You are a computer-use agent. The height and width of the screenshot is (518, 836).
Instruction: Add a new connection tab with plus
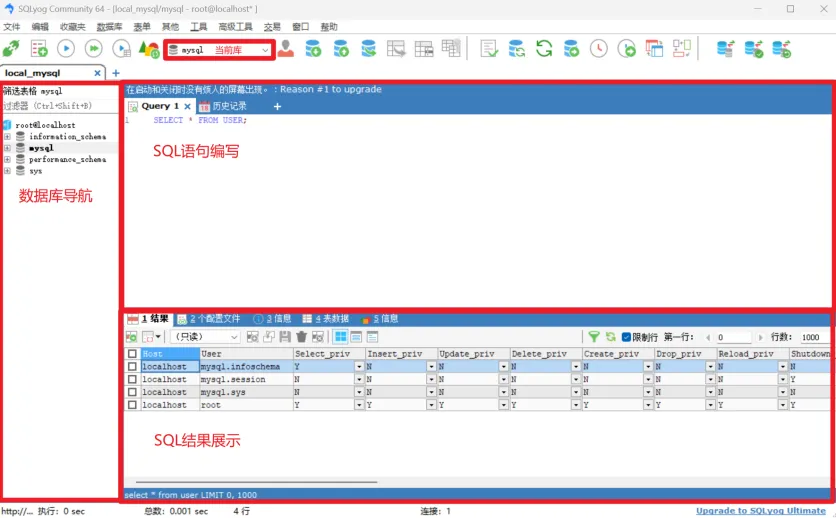pos(116,73)
